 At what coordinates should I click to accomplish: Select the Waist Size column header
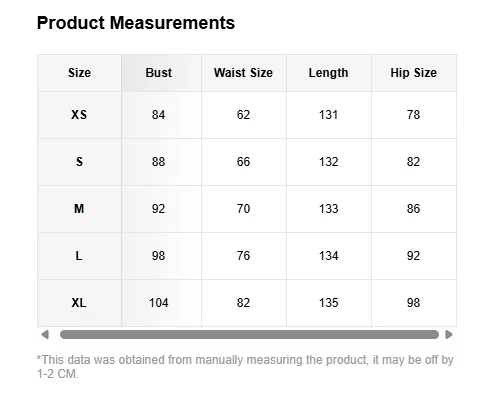[x=243, y=73]
